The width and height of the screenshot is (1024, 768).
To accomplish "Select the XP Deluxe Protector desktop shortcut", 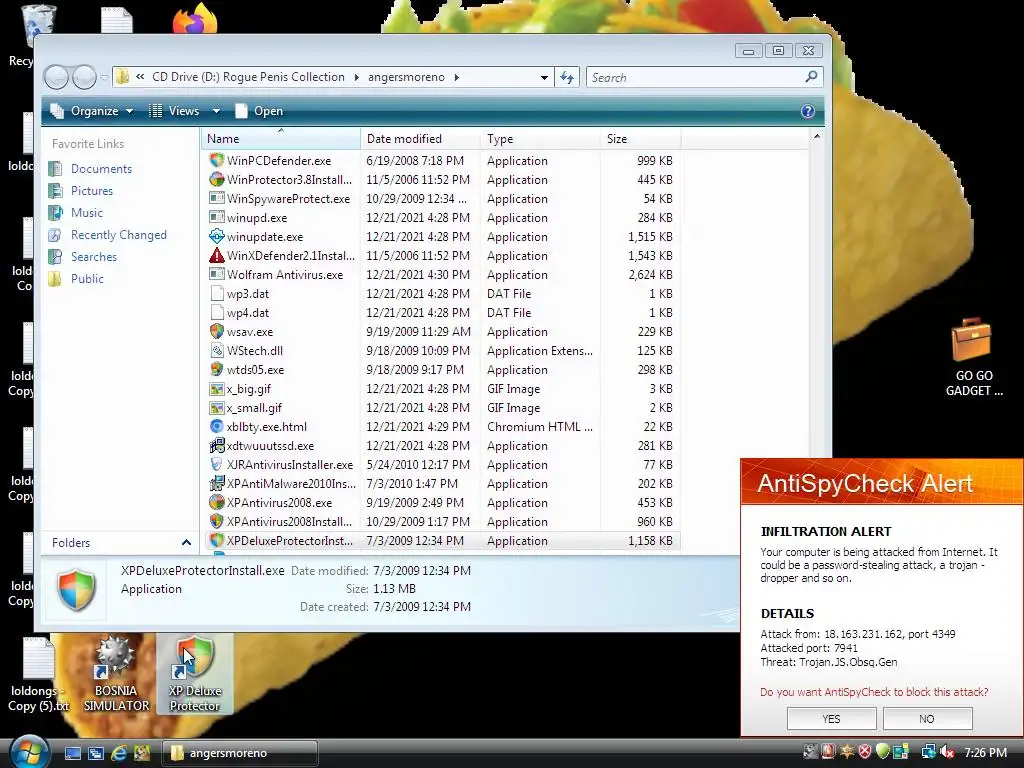I will pos(195,675).
